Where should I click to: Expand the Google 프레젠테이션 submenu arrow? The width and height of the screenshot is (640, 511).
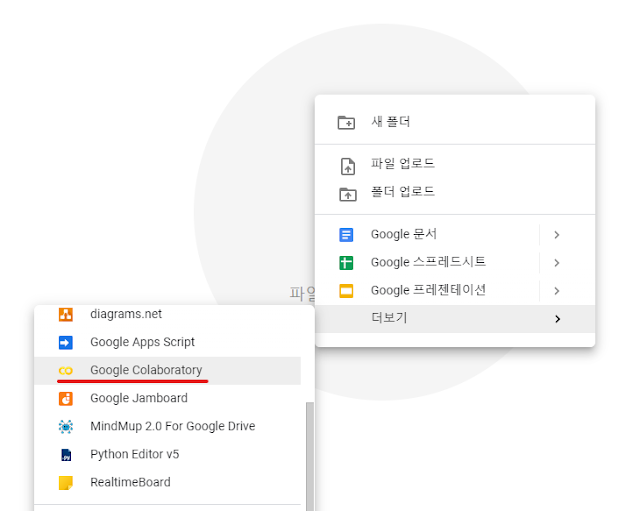point(557,291)
